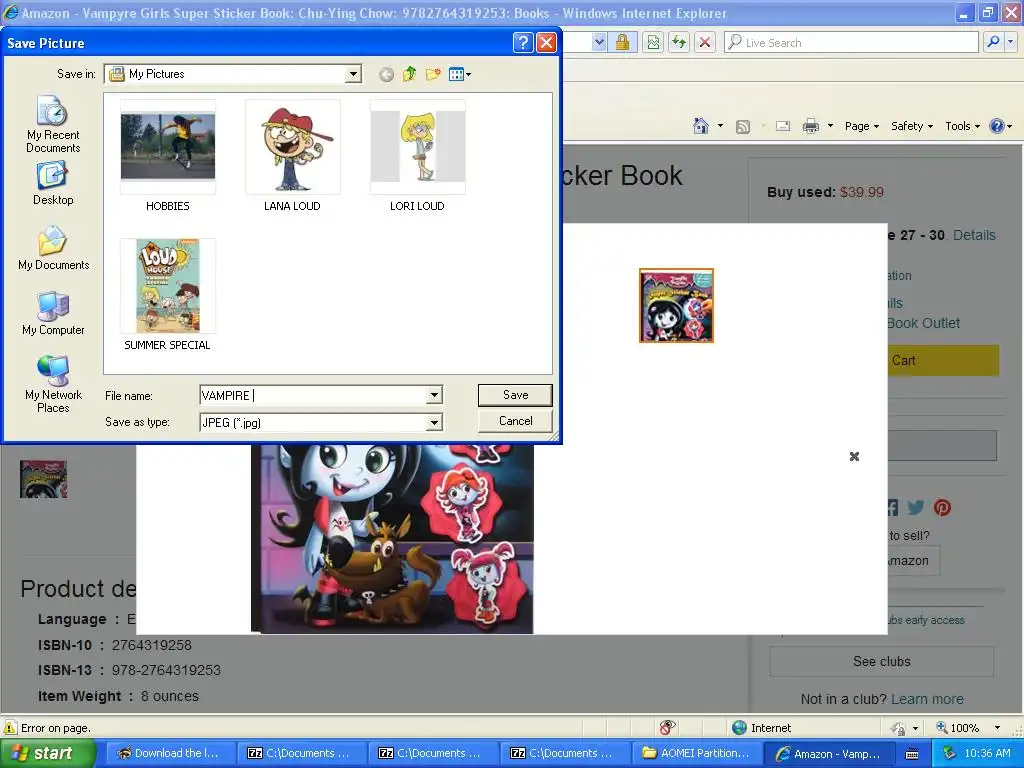Viewport: 1024px width, 768px height.
Task: Click the Print icon in command bar
Action: [810, 126]
